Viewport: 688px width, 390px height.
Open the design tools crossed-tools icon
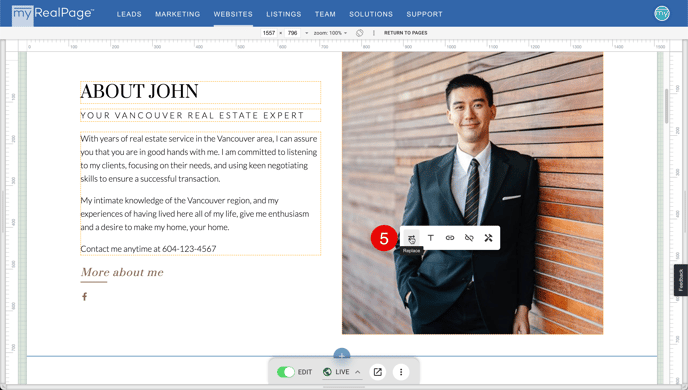(488, 238)
